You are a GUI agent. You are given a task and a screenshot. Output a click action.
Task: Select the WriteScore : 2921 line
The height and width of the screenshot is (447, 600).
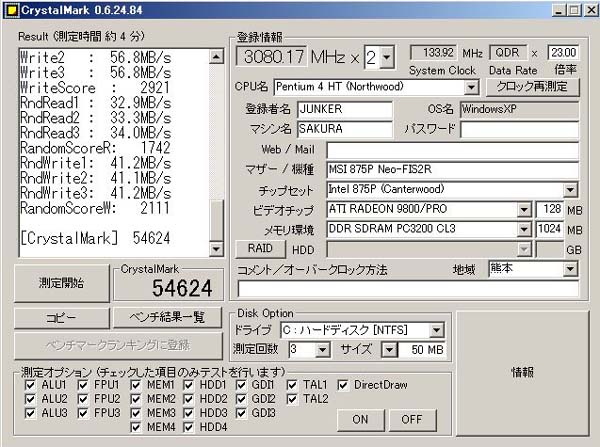95,88
